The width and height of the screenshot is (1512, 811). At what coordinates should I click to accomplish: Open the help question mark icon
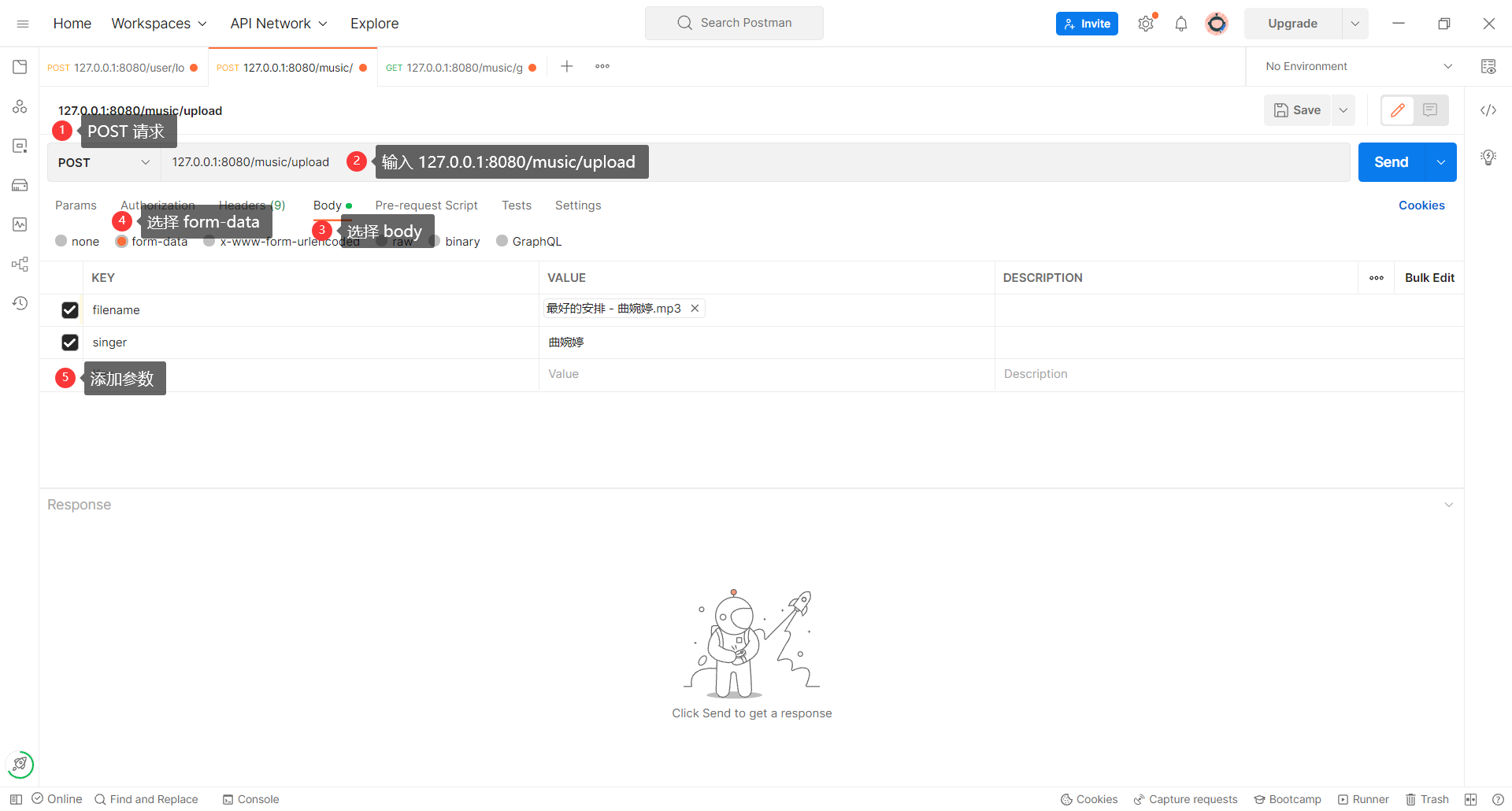[x=1498, y=799]
